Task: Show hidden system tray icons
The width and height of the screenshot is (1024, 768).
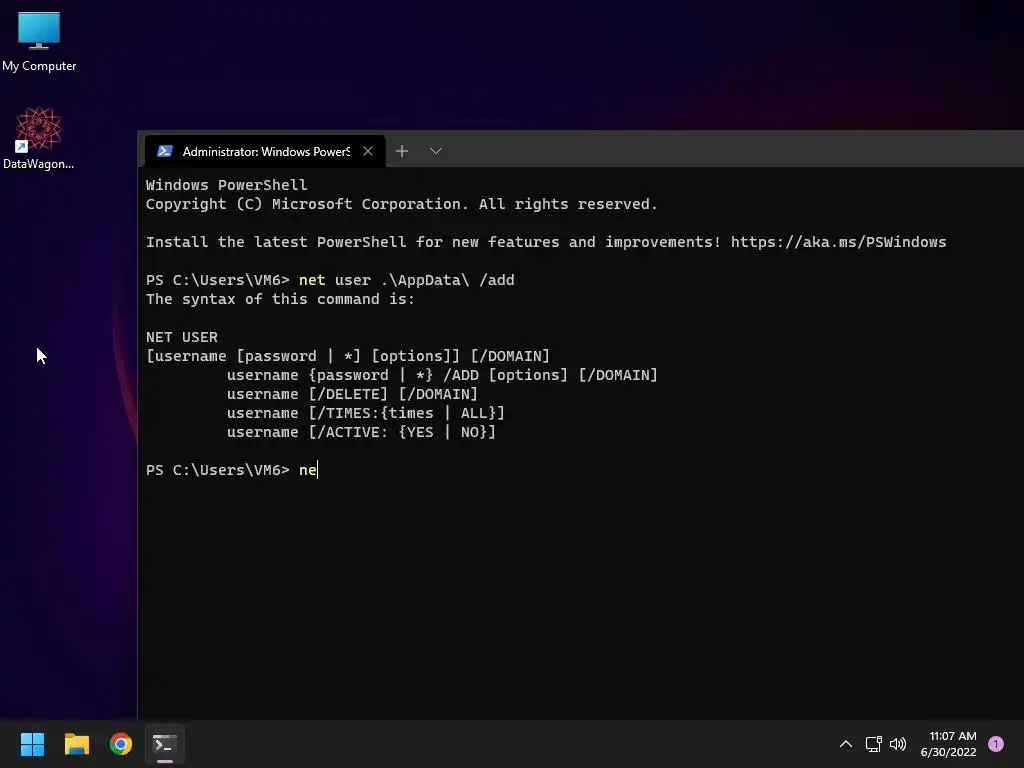Action: pos(846,744)
